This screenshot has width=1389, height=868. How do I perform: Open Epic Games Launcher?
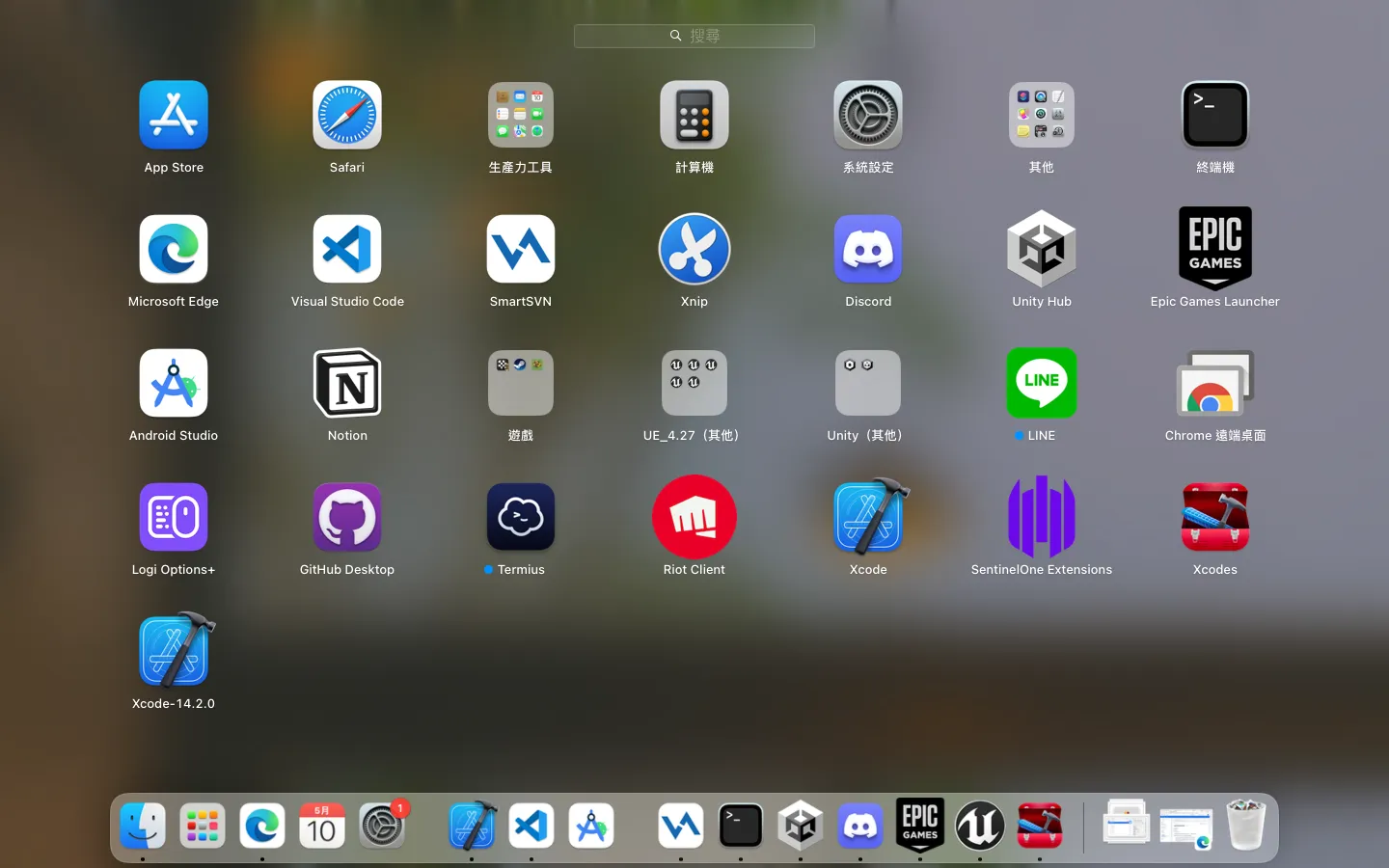tap(1214, 249)
